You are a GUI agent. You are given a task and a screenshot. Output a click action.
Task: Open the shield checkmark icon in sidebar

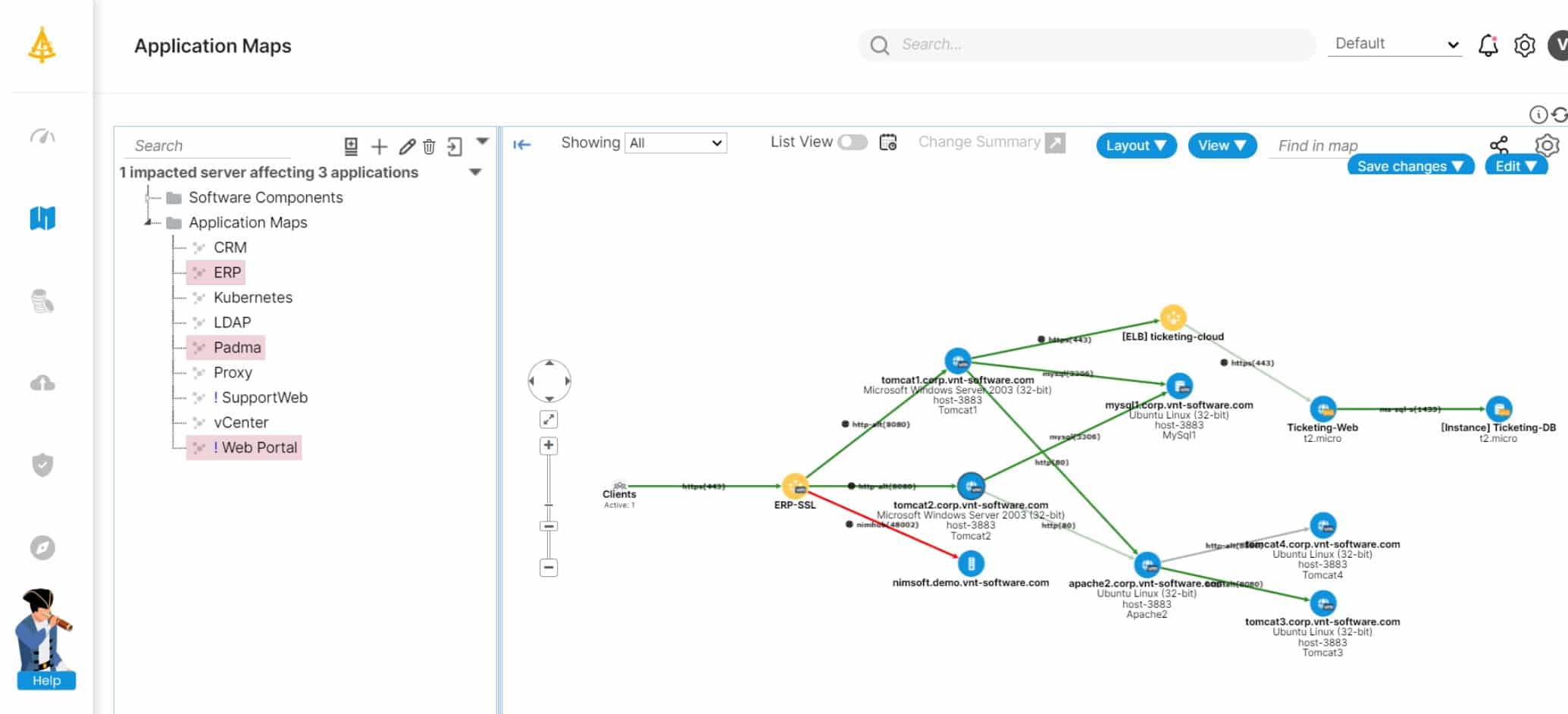[x=42, y=465]
